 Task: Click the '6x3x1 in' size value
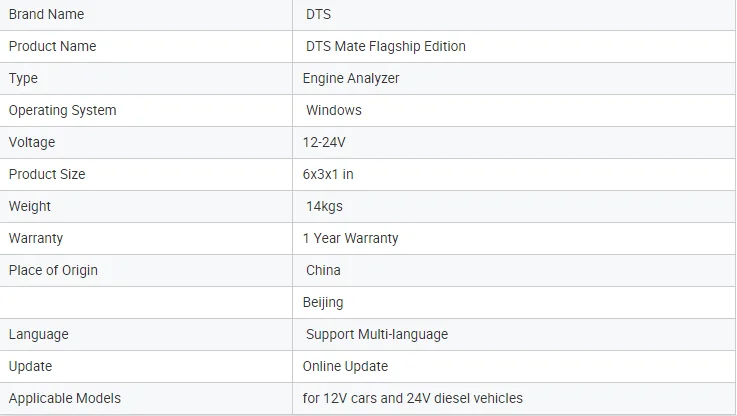[328, 174]
